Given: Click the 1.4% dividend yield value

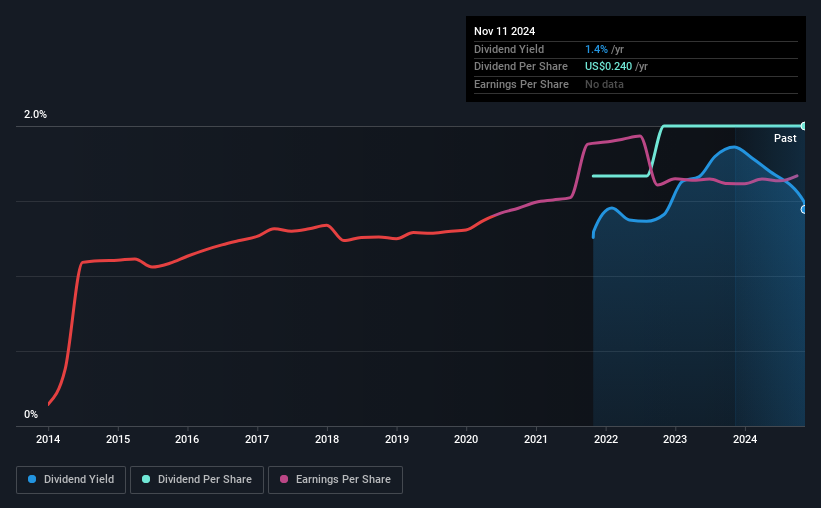Looking at the screenshot, I should 596,49.
